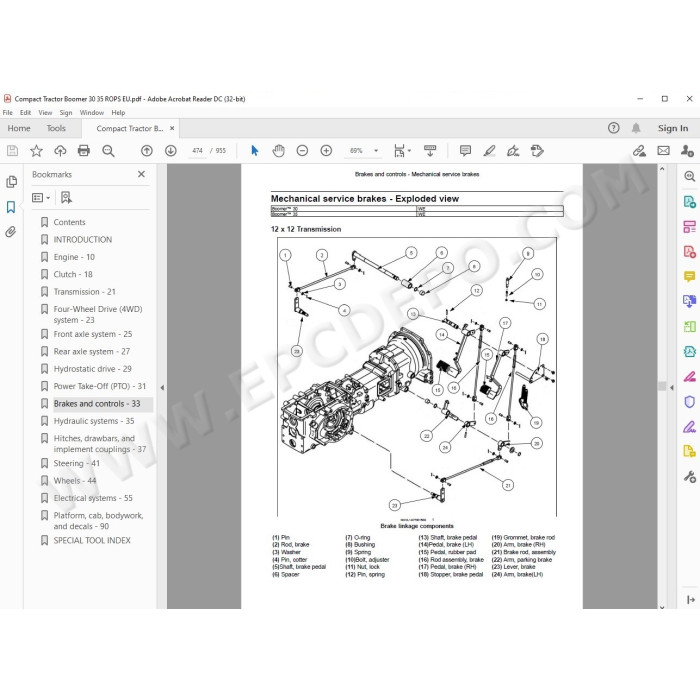Open the sign document tool
Image resolution: width=700 pixels, height=700 pixels.
coord(513,151)
